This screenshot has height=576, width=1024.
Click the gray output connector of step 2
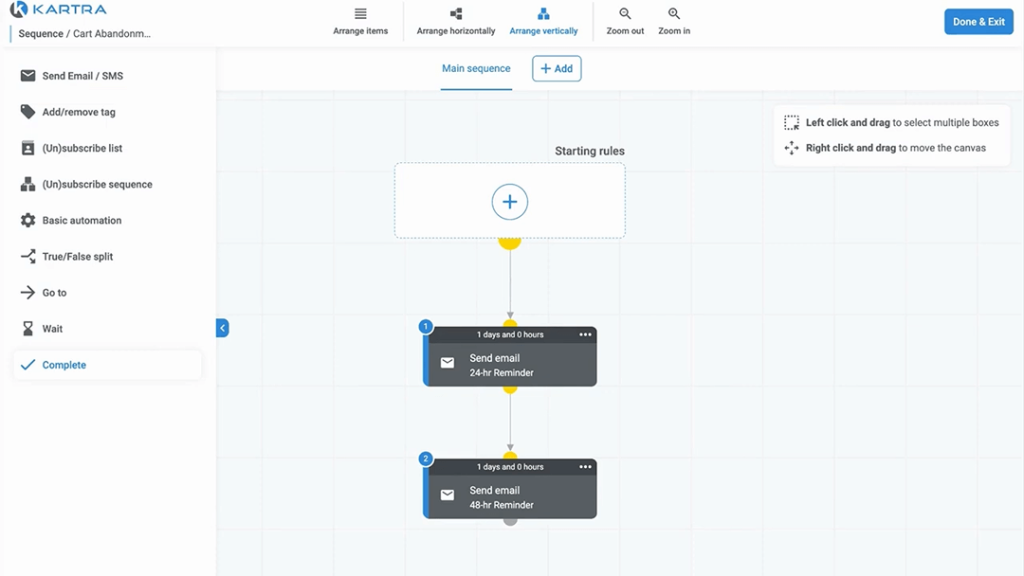pos(510,521)
